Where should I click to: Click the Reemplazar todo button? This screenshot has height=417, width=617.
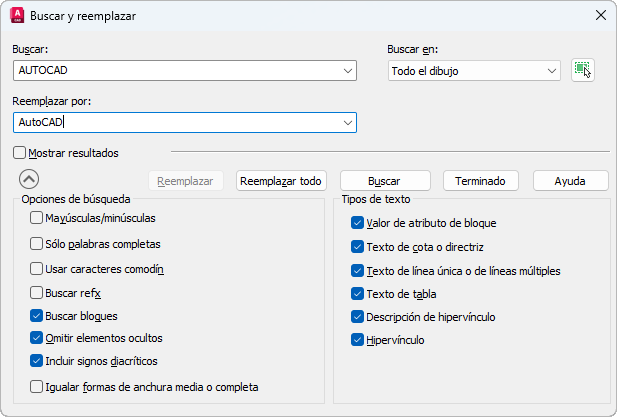282,181
